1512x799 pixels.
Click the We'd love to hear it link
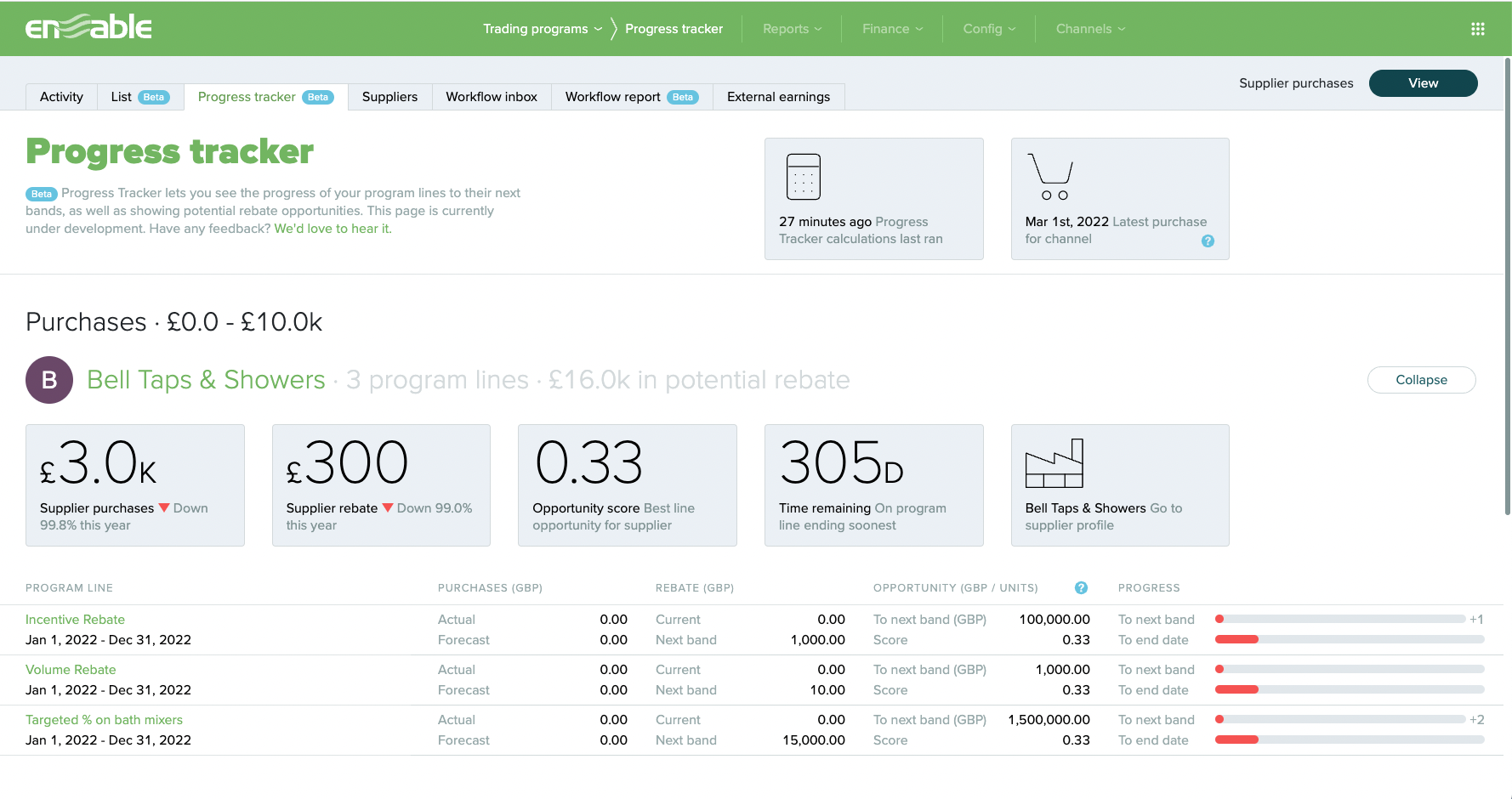point(333,229)
